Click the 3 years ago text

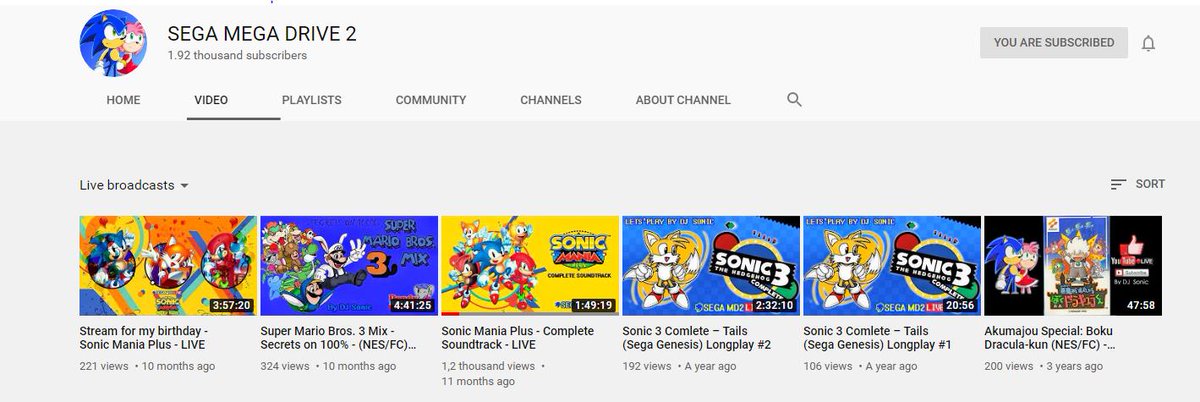(1076, 366)
